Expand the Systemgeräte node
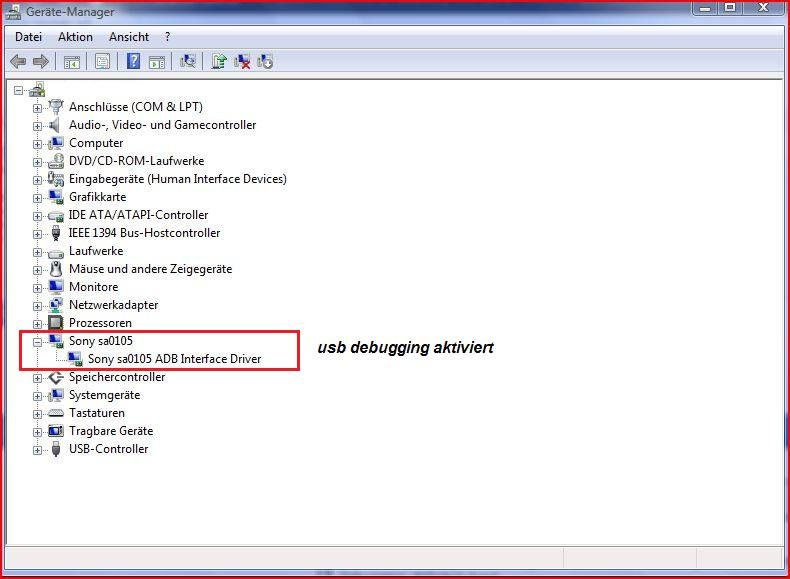Viewport: 790px width, 579px height. coord(37,396)
